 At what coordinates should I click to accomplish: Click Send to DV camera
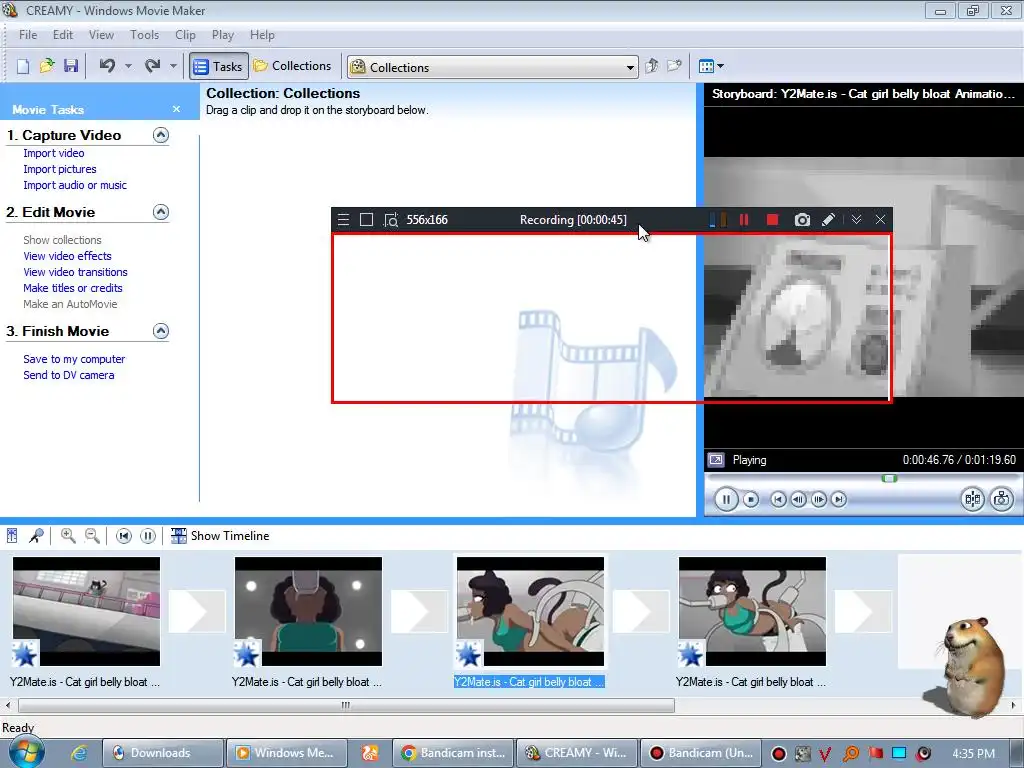69,375
